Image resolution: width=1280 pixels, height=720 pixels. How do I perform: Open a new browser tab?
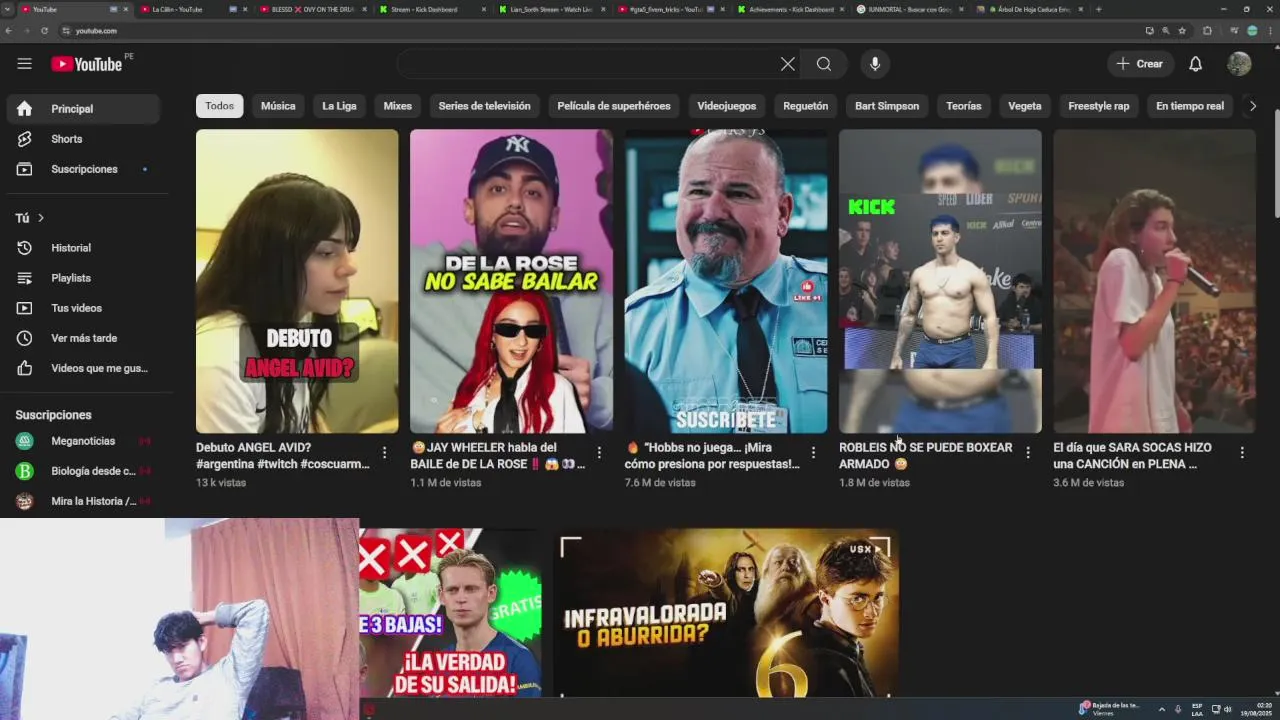tap(1098, 9)
